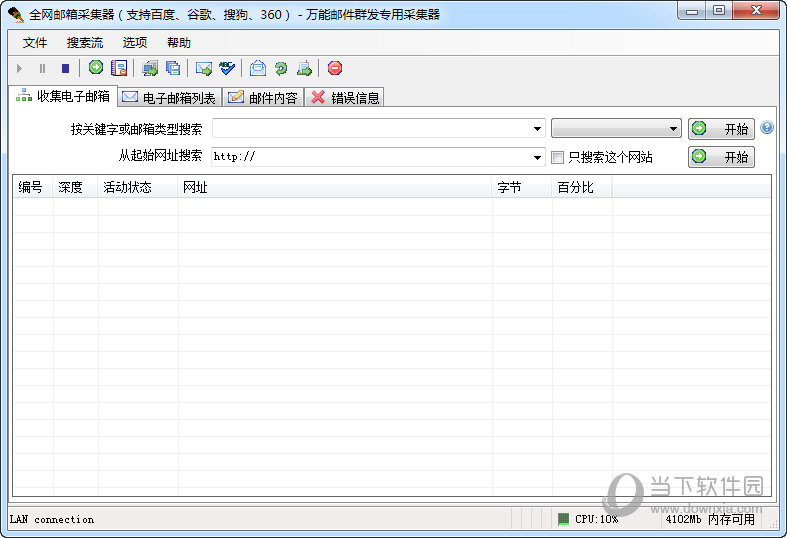
Task: Minimize the application window
Action: point(692,11)
